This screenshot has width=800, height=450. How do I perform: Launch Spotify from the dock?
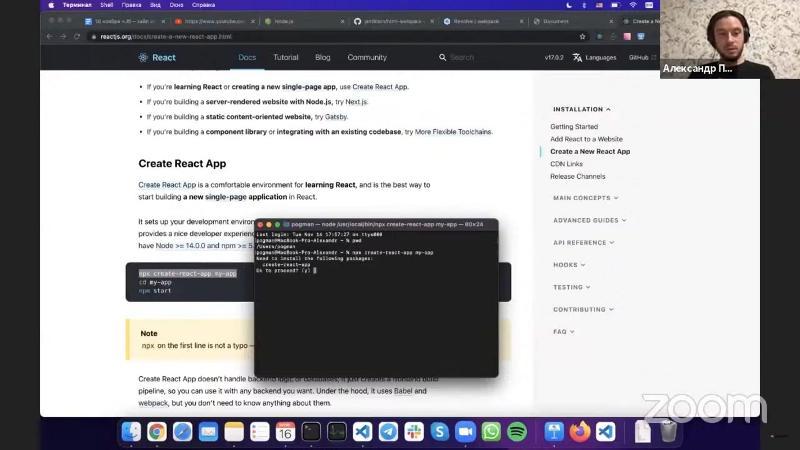coord(517,431)
